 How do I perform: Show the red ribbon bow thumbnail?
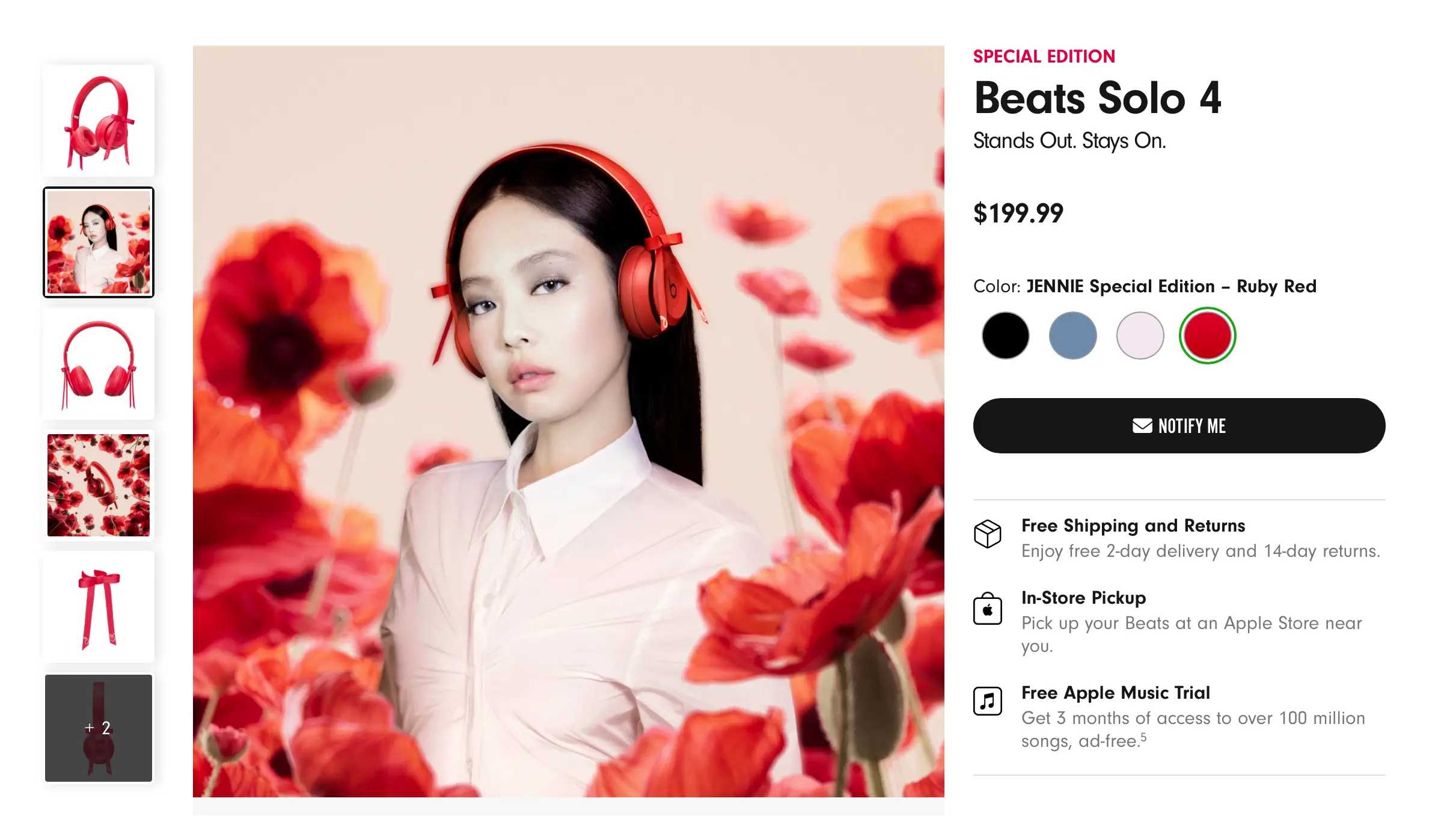[x=99, y=607]
